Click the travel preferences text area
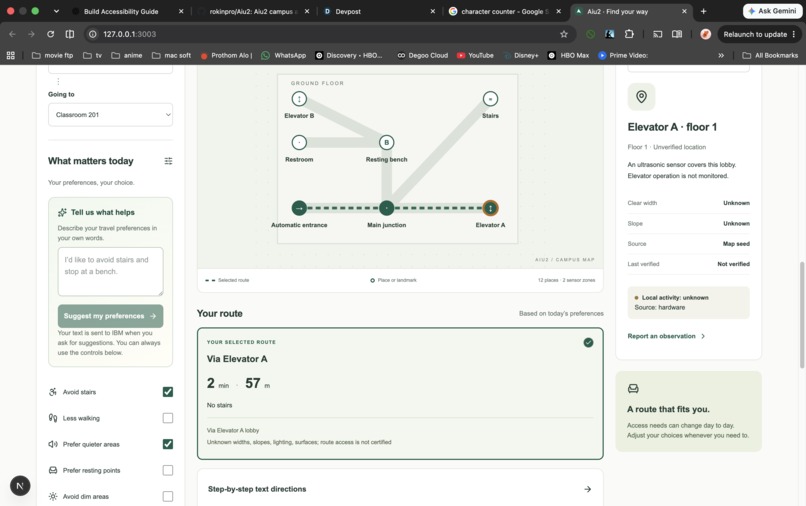Image resolution: width=806 pixels, height=506 pixels. point(111,272)
